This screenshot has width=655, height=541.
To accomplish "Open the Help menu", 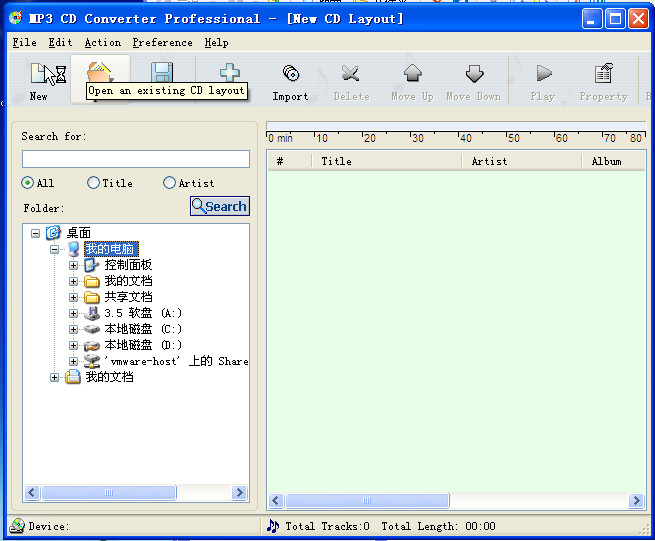I will point(216,42).
